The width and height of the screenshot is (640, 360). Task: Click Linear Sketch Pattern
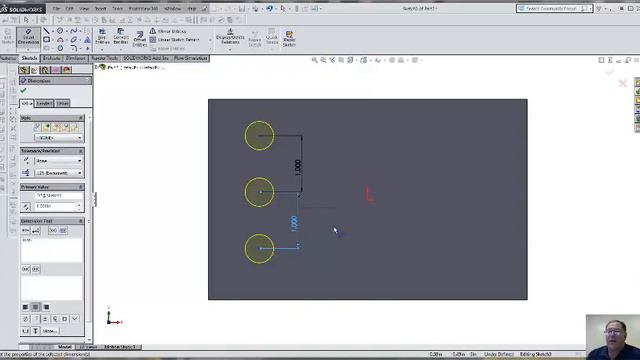(175, 40)
